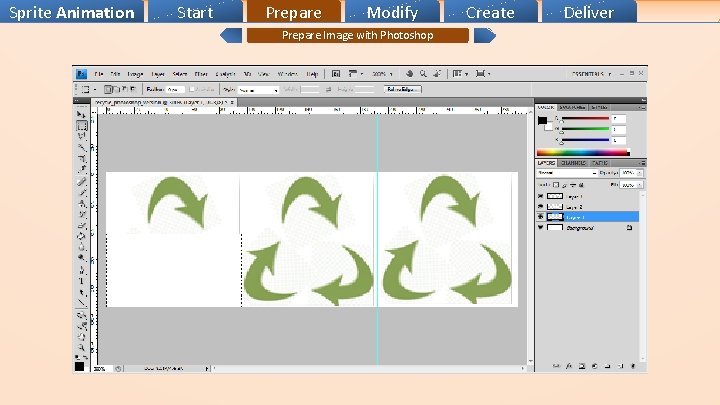Open the Style dropdown in options bar

(x=259, y=90)
